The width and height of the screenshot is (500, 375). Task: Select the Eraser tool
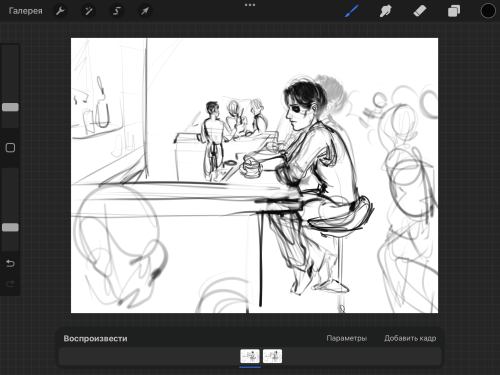click(420, 11)
